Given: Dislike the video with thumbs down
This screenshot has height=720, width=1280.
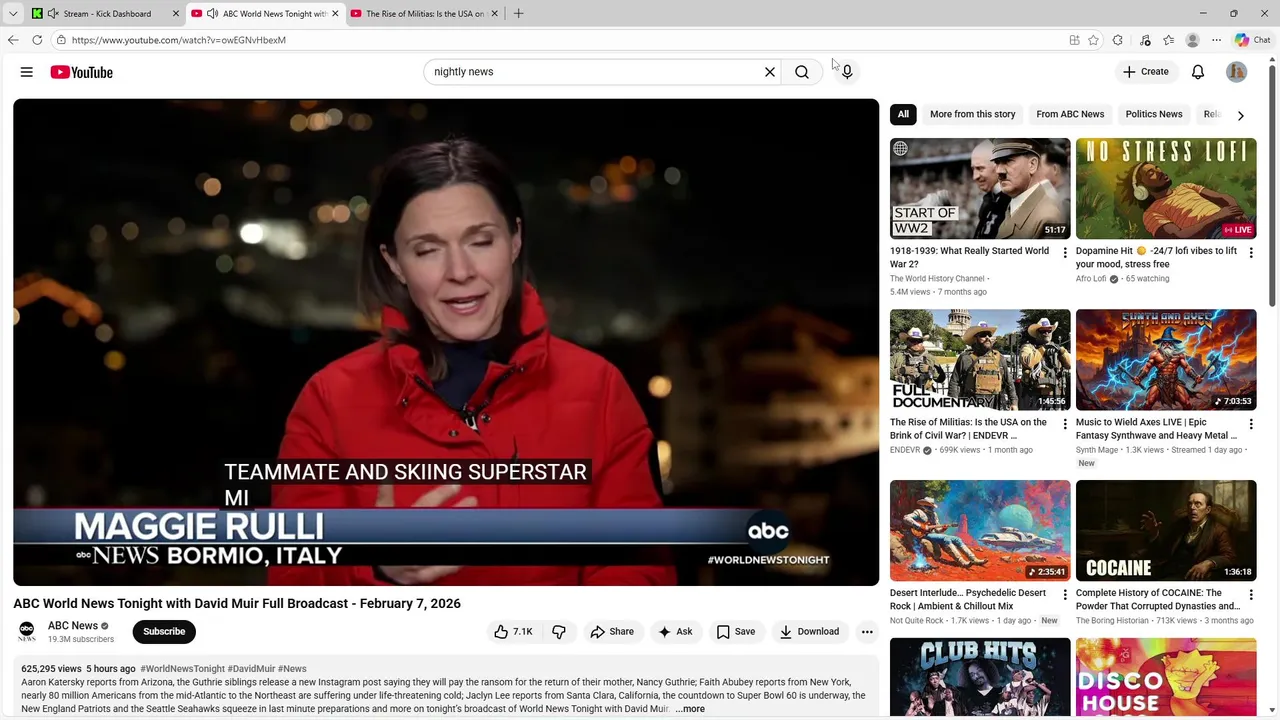Looking at the screenshot, I should [559, 632].
